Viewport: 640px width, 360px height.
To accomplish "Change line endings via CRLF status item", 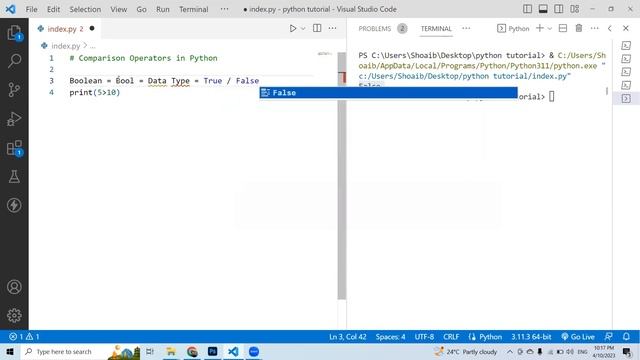I will pyautogui.click(x=451, y=337).
